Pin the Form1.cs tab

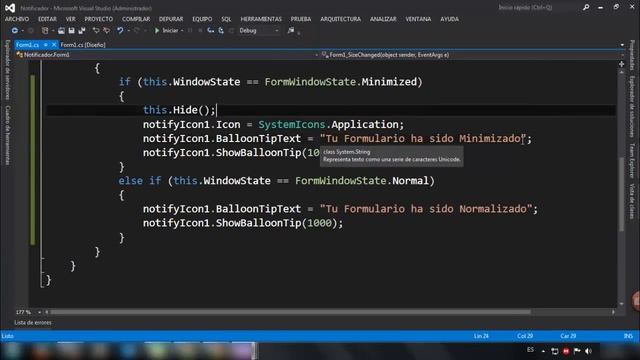(46, 45)
